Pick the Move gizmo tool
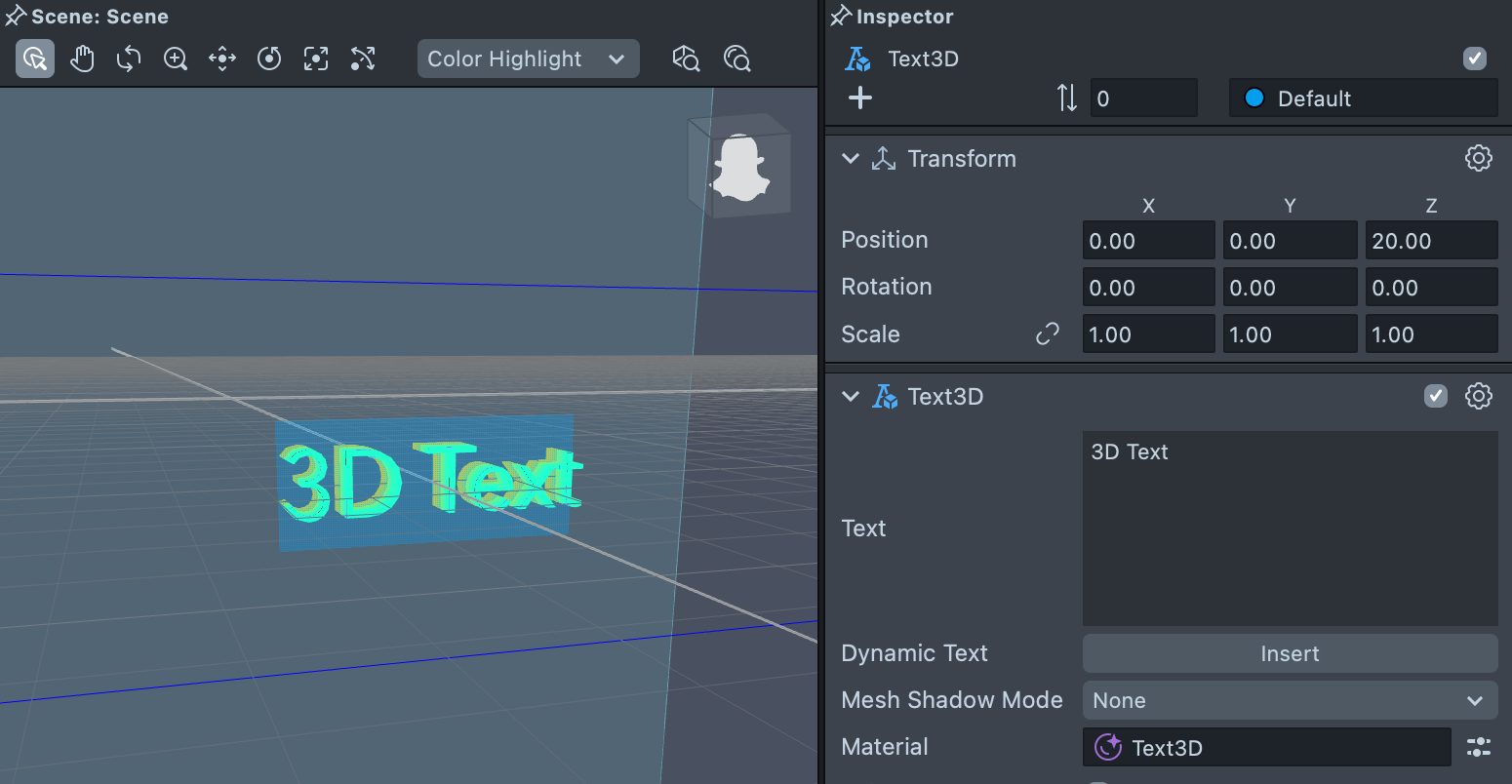 point(222,59)
